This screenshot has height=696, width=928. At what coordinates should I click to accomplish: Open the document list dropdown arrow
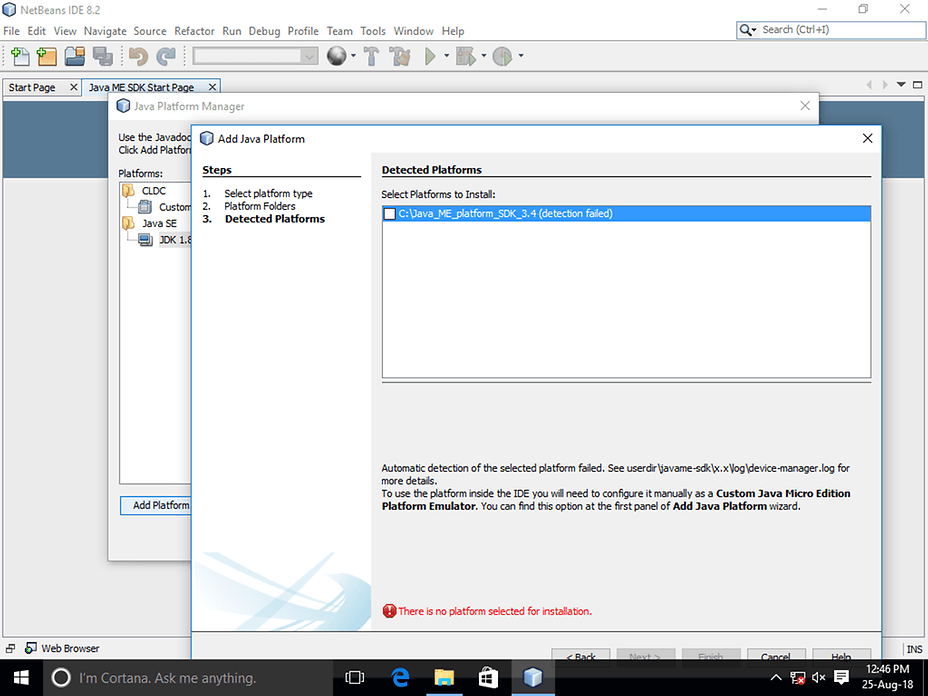coord(901,85)
